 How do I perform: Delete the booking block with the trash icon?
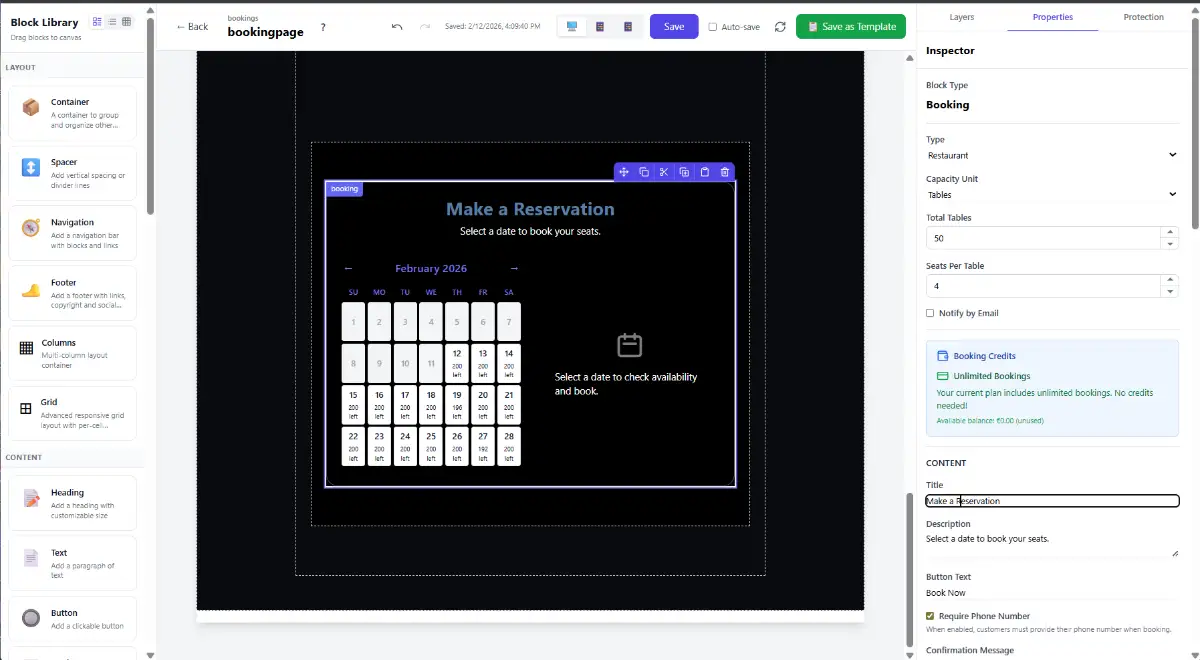pos(725,172)
